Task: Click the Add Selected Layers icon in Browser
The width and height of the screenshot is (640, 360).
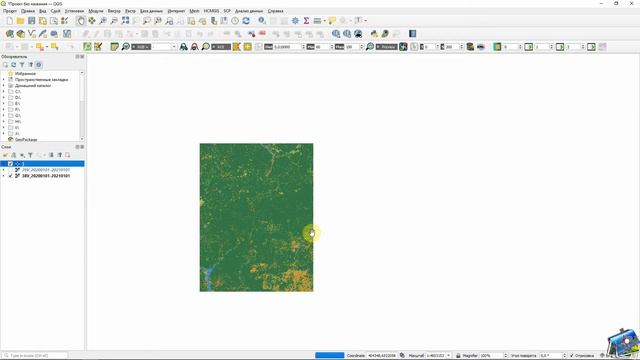Action: click(5, 65)
